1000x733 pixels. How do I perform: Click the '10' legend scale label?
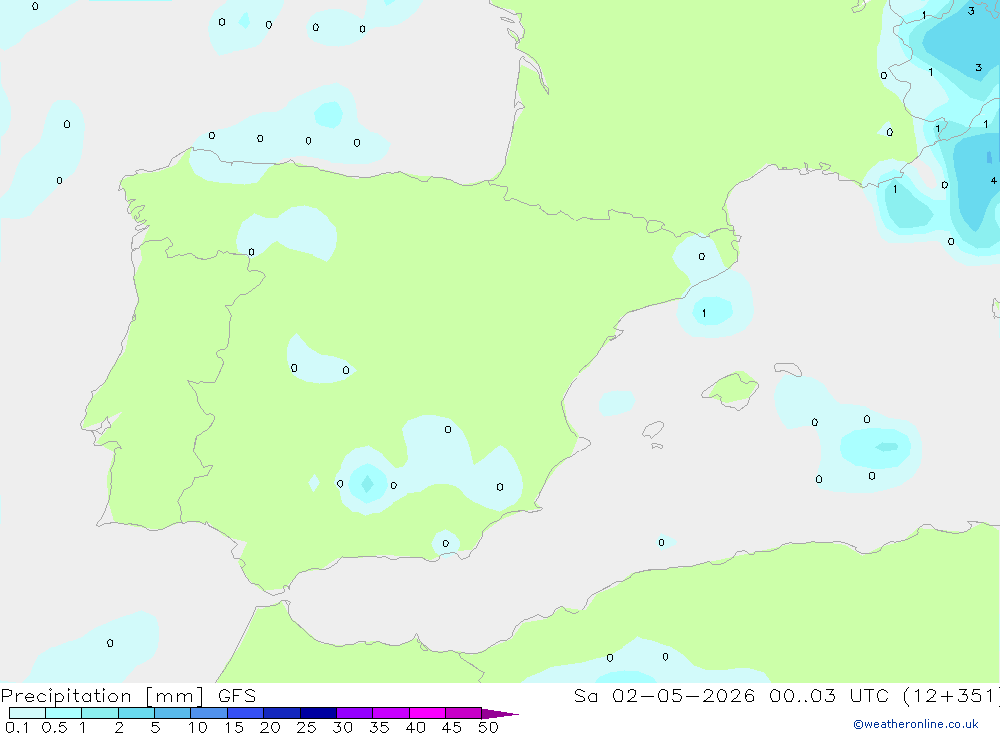(x=198, y=727)
